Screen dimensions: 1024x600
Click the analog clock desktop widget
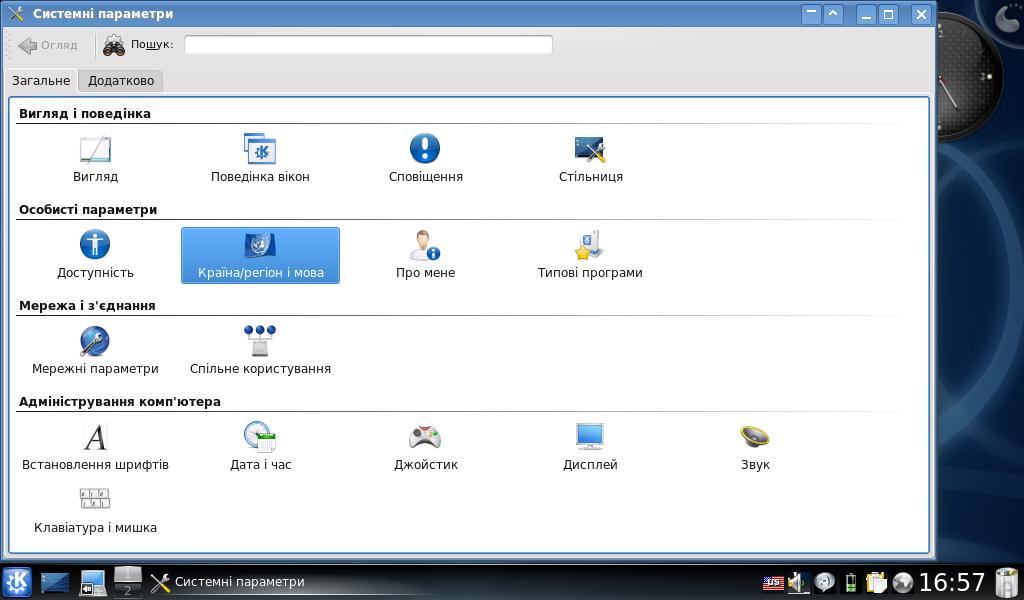point(970,77)
